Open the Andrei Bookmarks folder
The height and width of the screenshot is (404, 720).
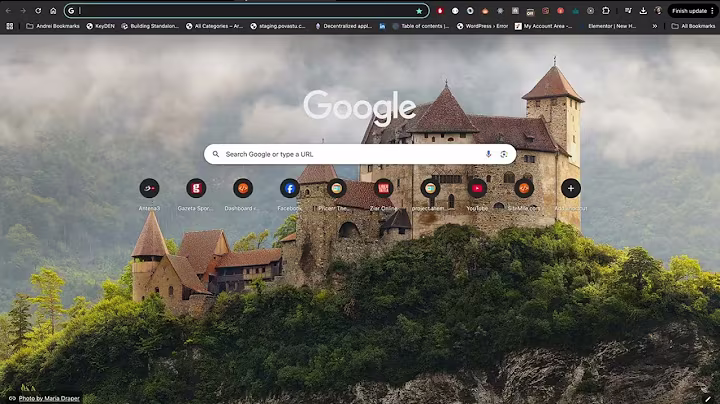coord(53,26)
